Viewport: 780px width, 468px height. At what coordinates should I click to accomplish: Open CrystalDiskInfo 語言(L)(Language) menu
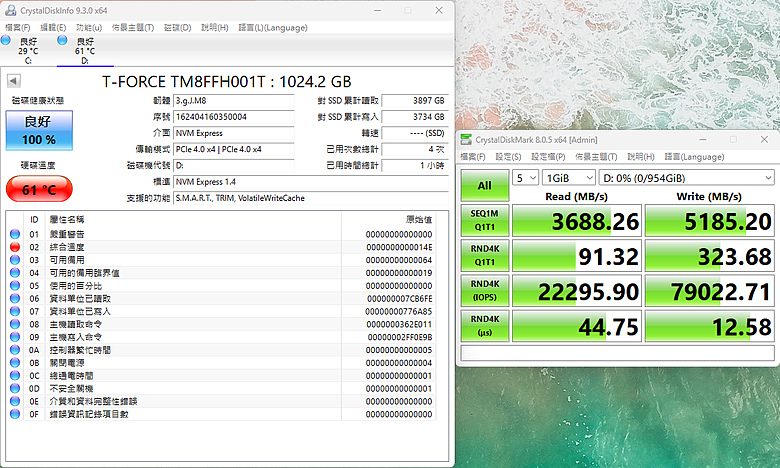point(273,27)
